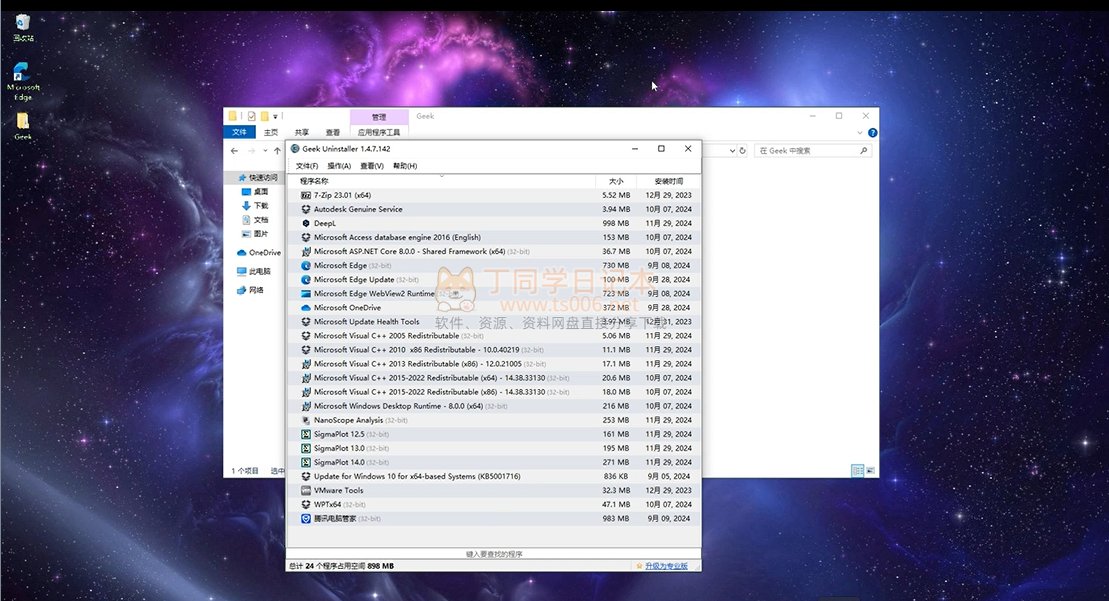The image size is (1109, 601).
Task: Open the 操作(A) menu
Action: (339, 166)
